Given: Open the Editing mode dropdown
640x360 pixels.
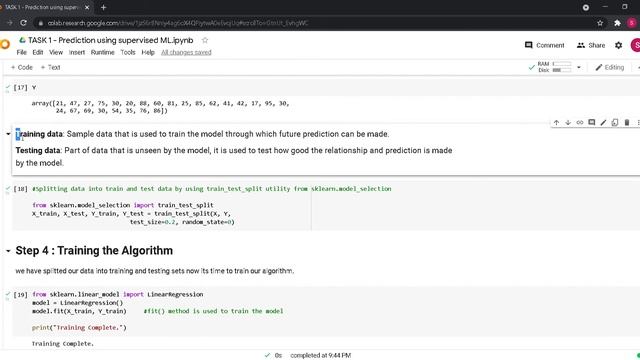Looking at the screenshot, I should point(609,67).
